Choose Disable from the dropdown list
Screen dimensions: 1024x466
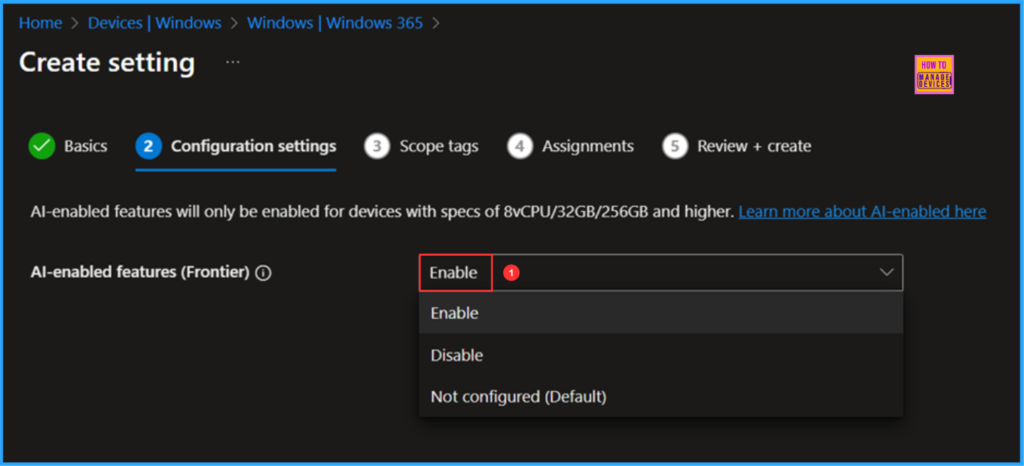(x=661, y=355)
